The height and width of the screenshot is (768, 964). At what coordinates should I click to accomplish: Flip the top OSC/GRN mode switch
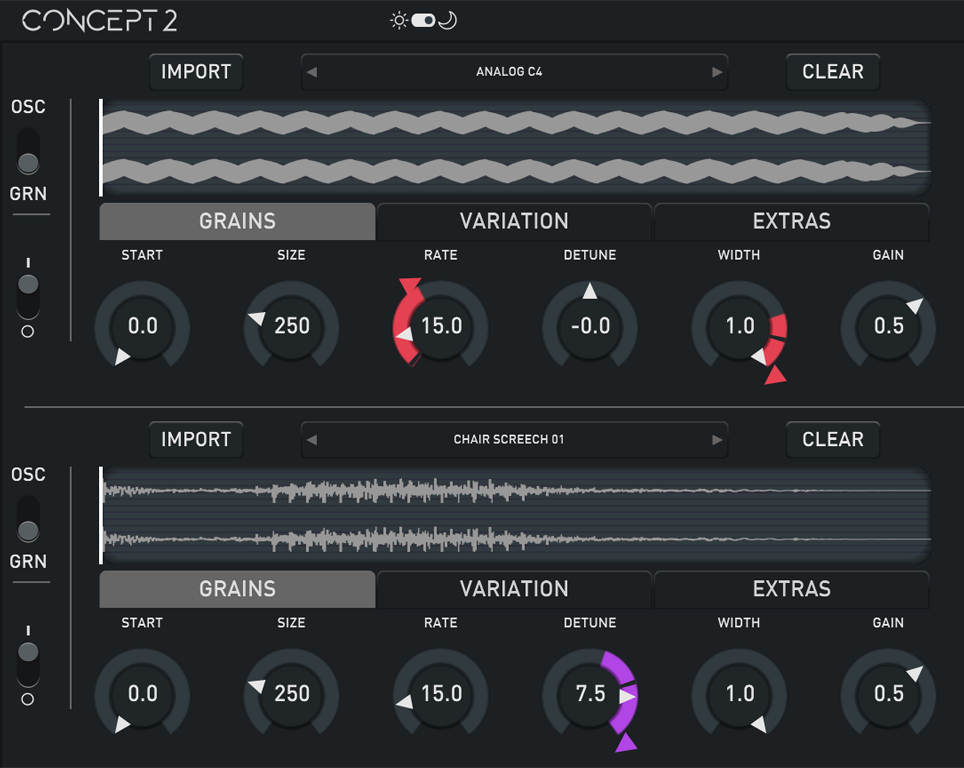coord(28,151)
